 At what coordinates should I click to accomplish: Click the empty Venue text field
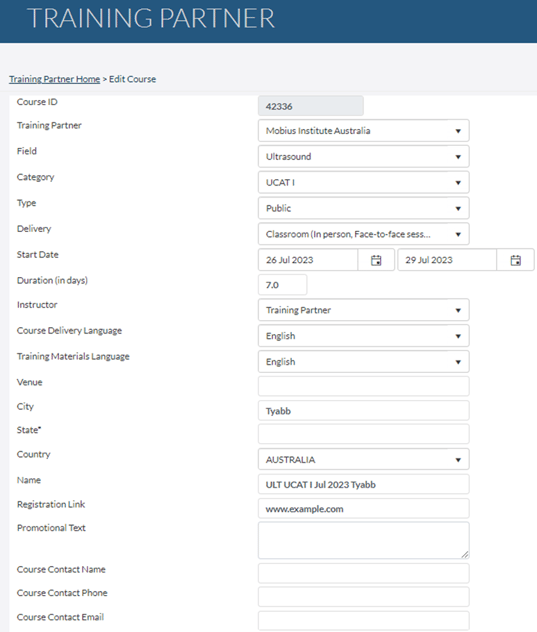364,387
